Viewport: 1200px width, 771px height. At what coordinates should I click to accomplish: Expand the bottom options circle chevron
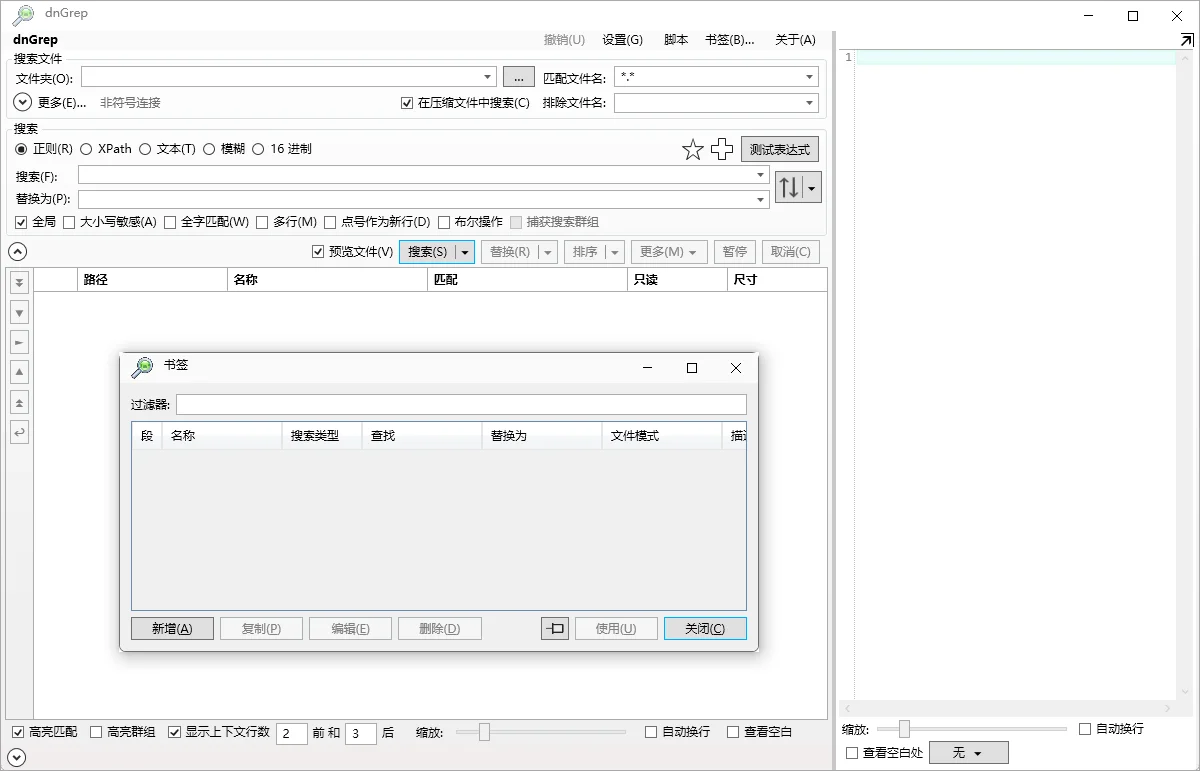17,758
